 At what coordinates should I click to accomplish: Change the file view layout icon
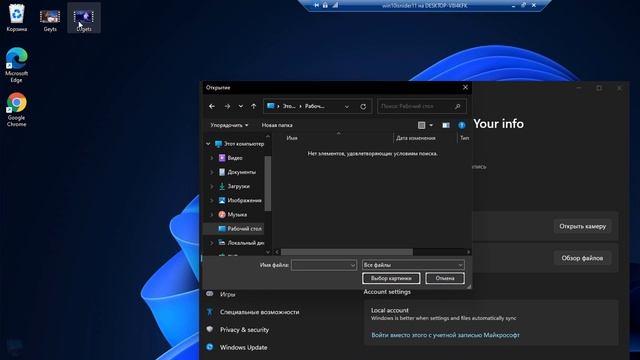tap(422, 125)
